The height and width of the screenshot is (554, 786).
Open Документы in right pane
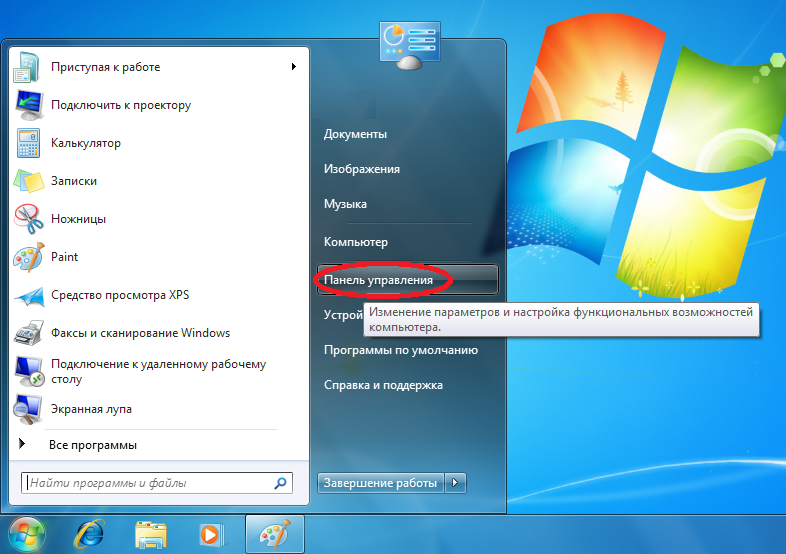pyautogui.click(x=355, y=134)
